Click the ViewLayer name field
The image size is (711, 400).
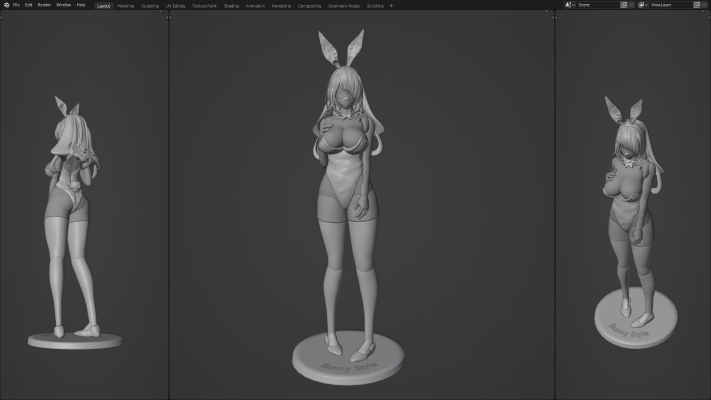tap(669, 5)
